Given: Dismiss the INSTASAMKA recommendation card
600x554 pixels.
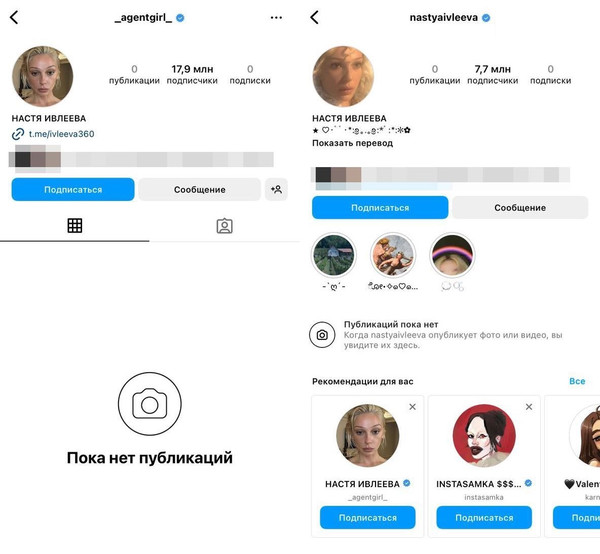Looking at the screenshot, I should click(x=529, y=407).
